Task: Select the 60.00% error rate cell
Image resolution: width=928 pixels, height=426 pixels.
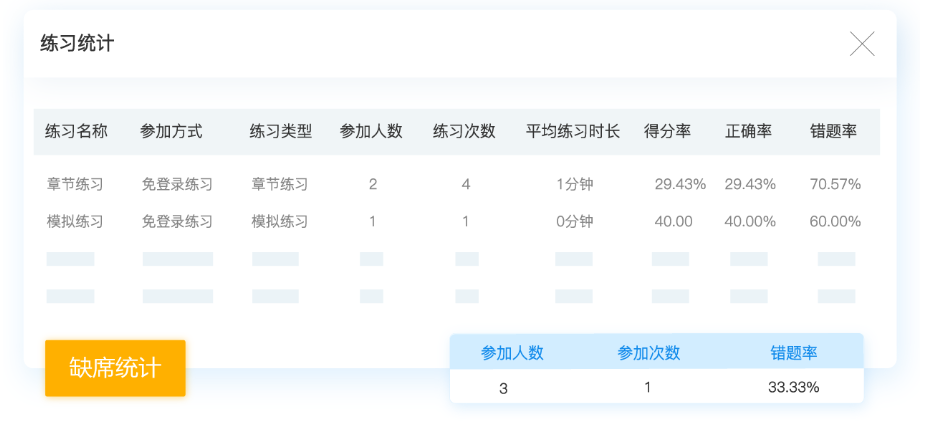Action: point(835,221)
